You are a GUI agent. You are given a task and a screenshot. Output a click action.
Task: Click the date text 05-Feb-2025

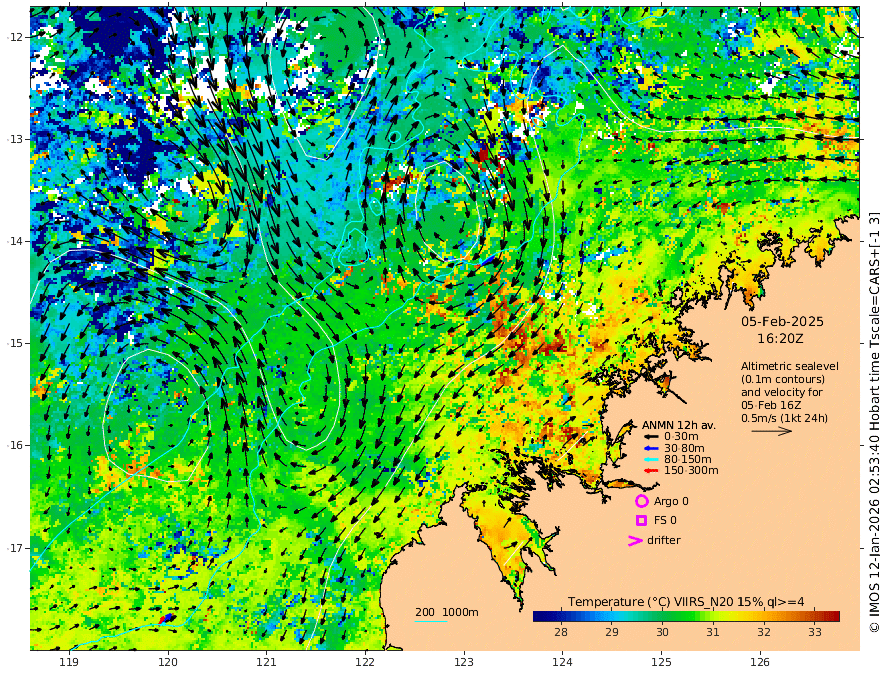[782, 321]
